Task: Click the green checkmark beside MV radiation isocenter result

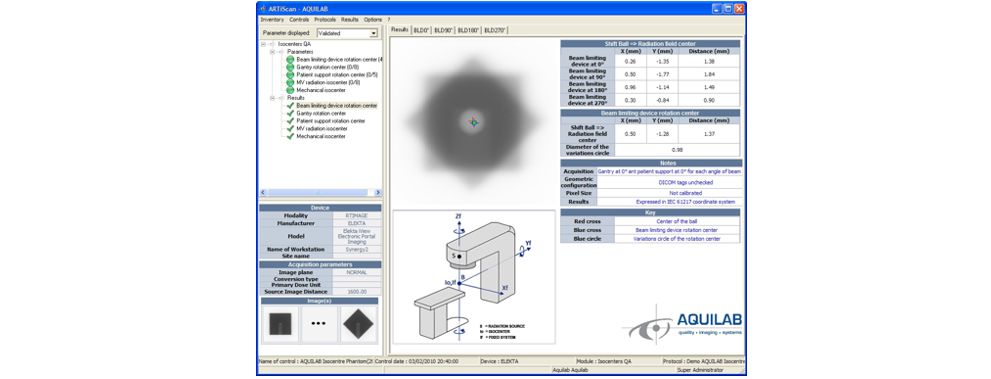Action: pyautogui.click(x=290, y=129)
